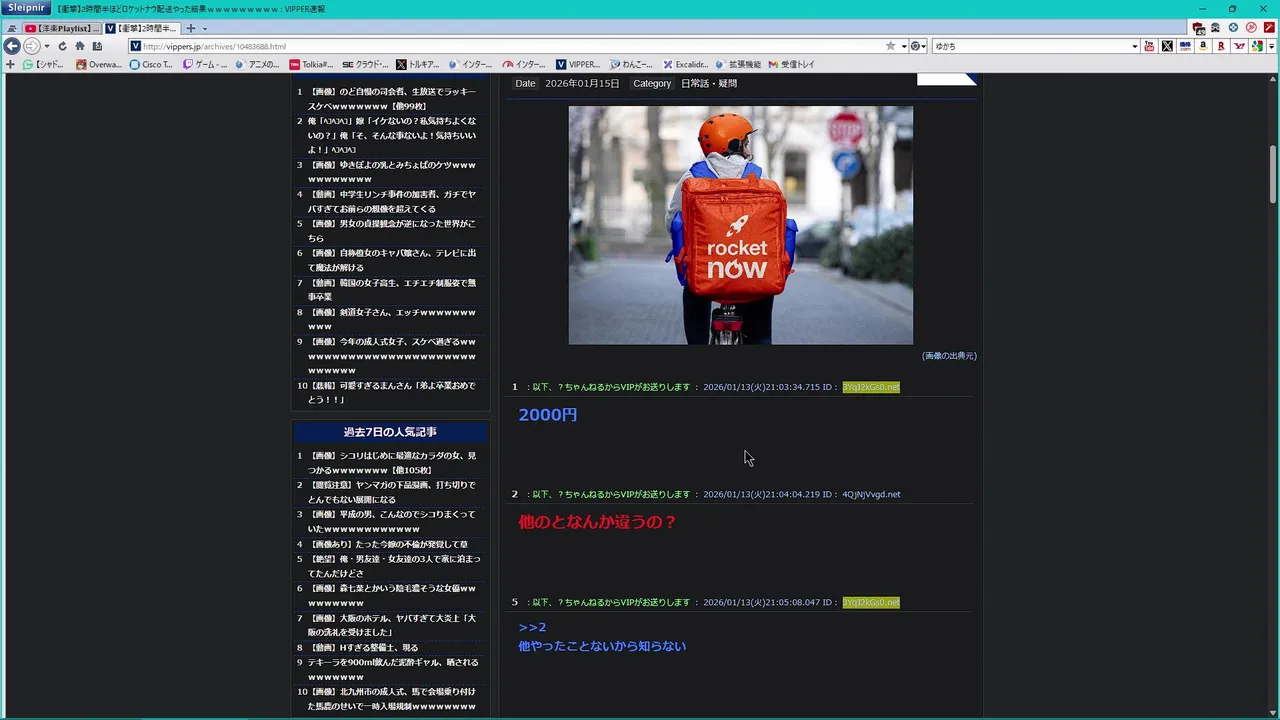Image resolution: width=1280 pixels, height=720 pixels.
Task: Click the ID 4QjNjVvgd.net on post 2
Action: point(871,494)
